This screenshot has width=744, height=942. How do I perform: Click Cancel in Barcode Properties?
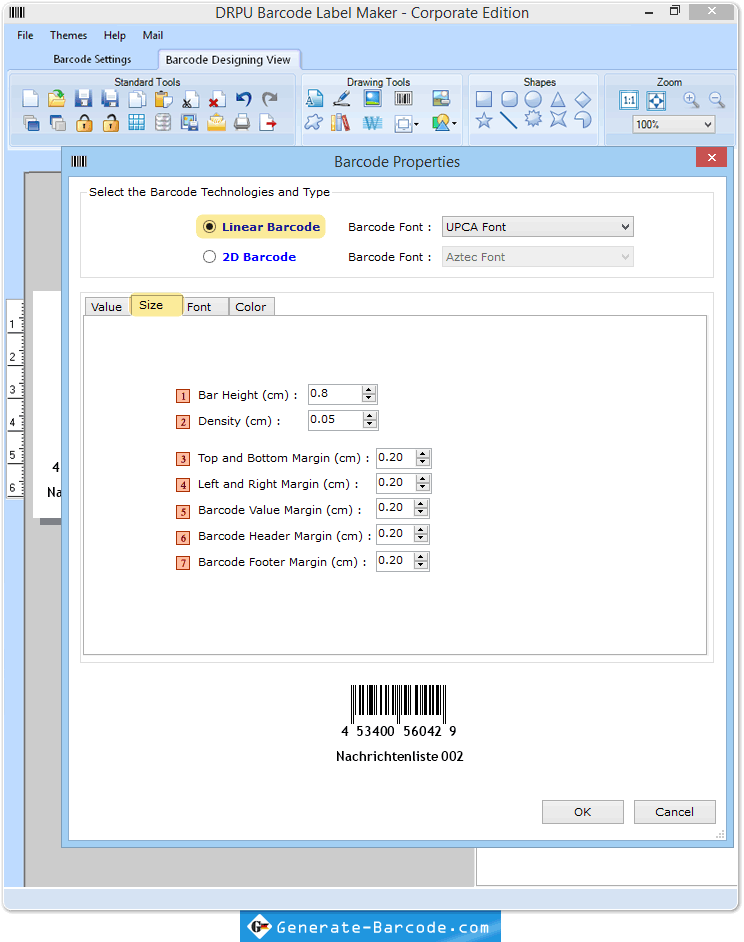(x=674, y=812)
